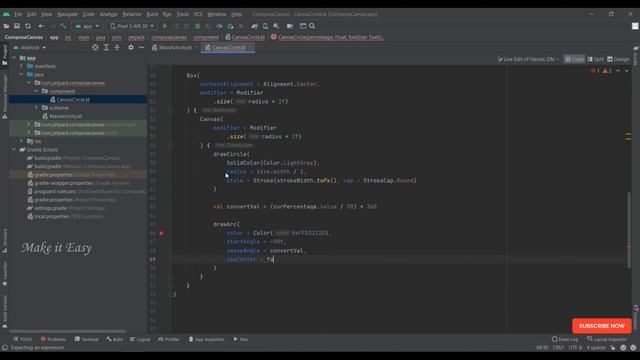
Task: Hide the Project panel with minus icon
Action: tap(142, 48)
